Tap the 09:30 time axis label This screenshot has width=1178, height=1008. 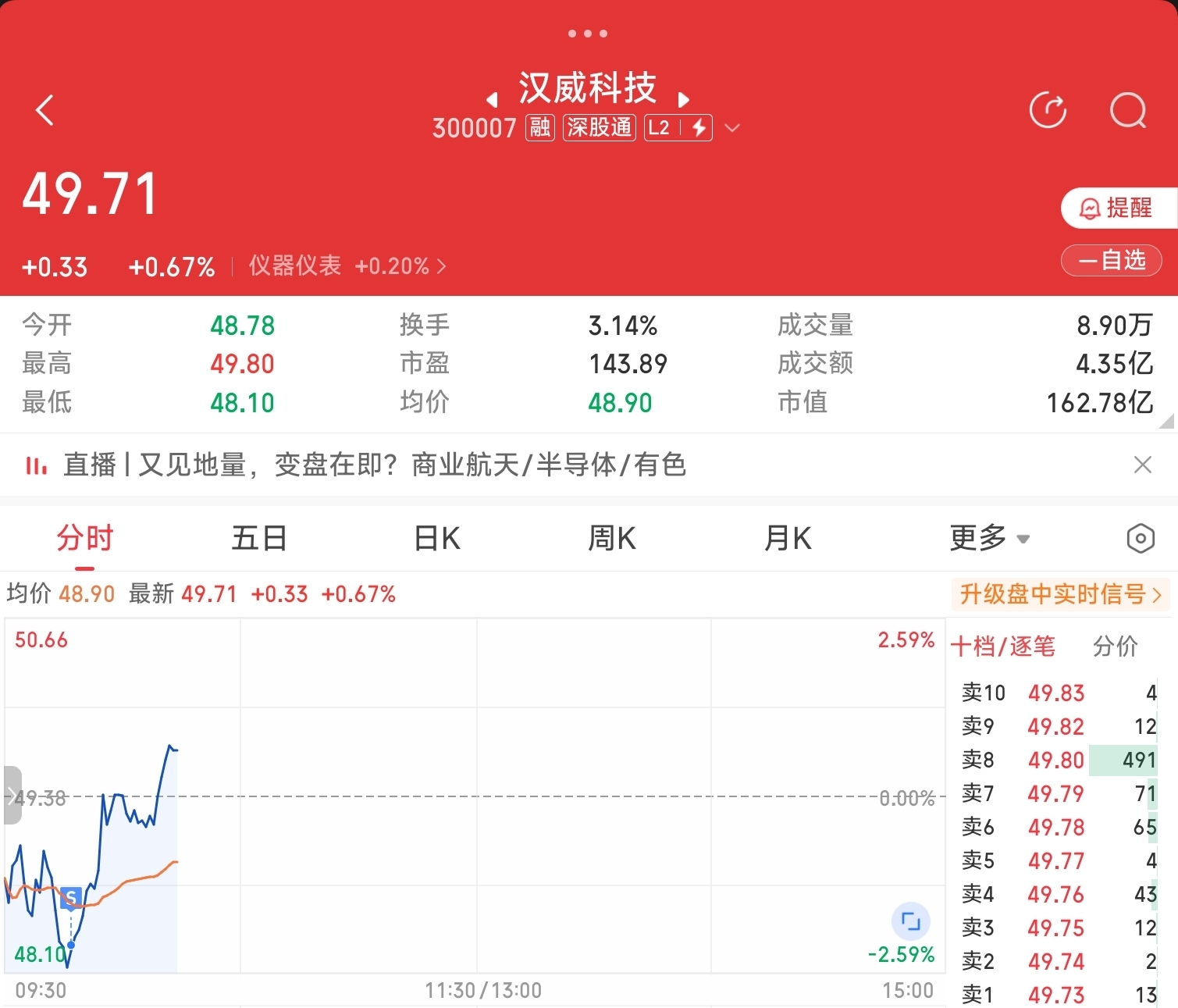tap(41, 991)
